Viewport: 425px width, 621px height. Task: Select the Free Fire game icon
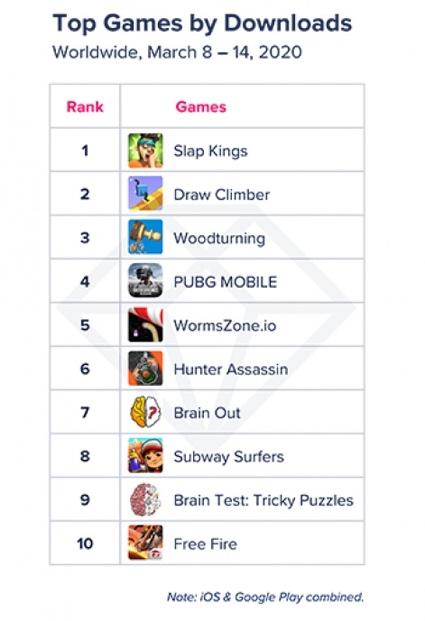pyautogui.click(x=145, y=543)
